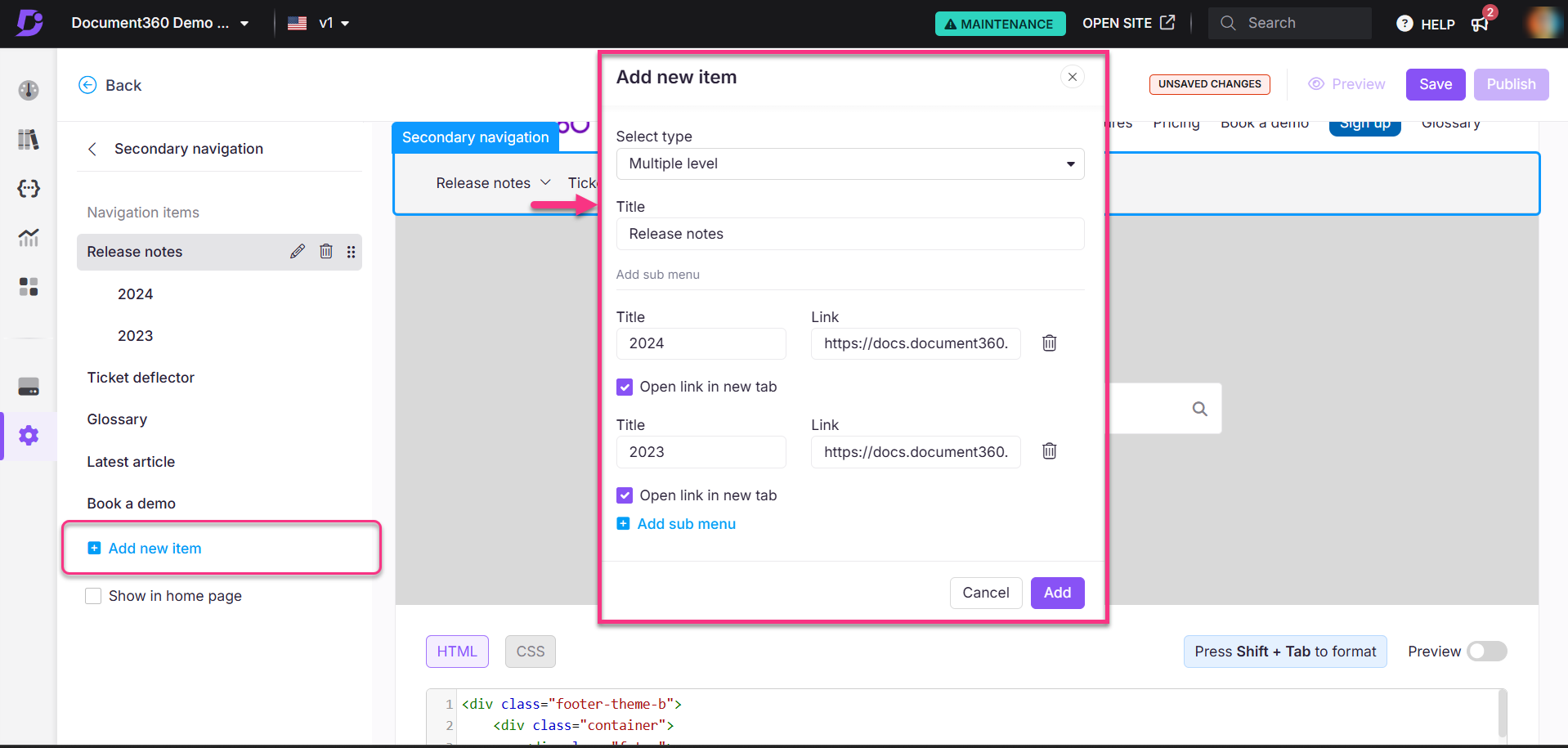Screen dimensions: 1568x748
Task: Open the Select type Multiple level dropdown
Action: 850,163
